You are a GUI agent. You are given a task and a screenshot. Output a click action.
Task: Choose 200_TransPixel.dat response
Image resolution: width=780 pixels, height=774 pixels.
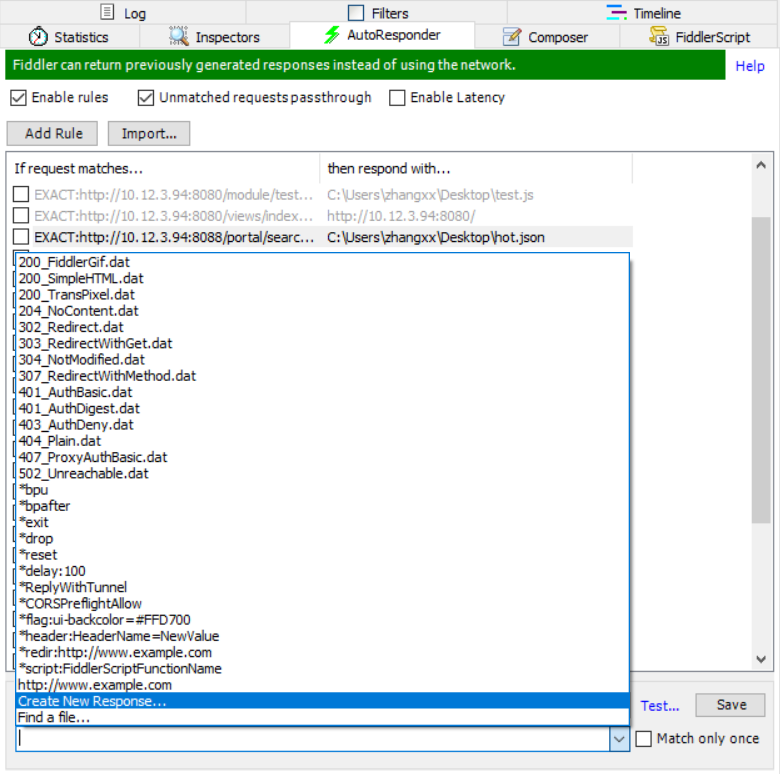coord(322,294)
